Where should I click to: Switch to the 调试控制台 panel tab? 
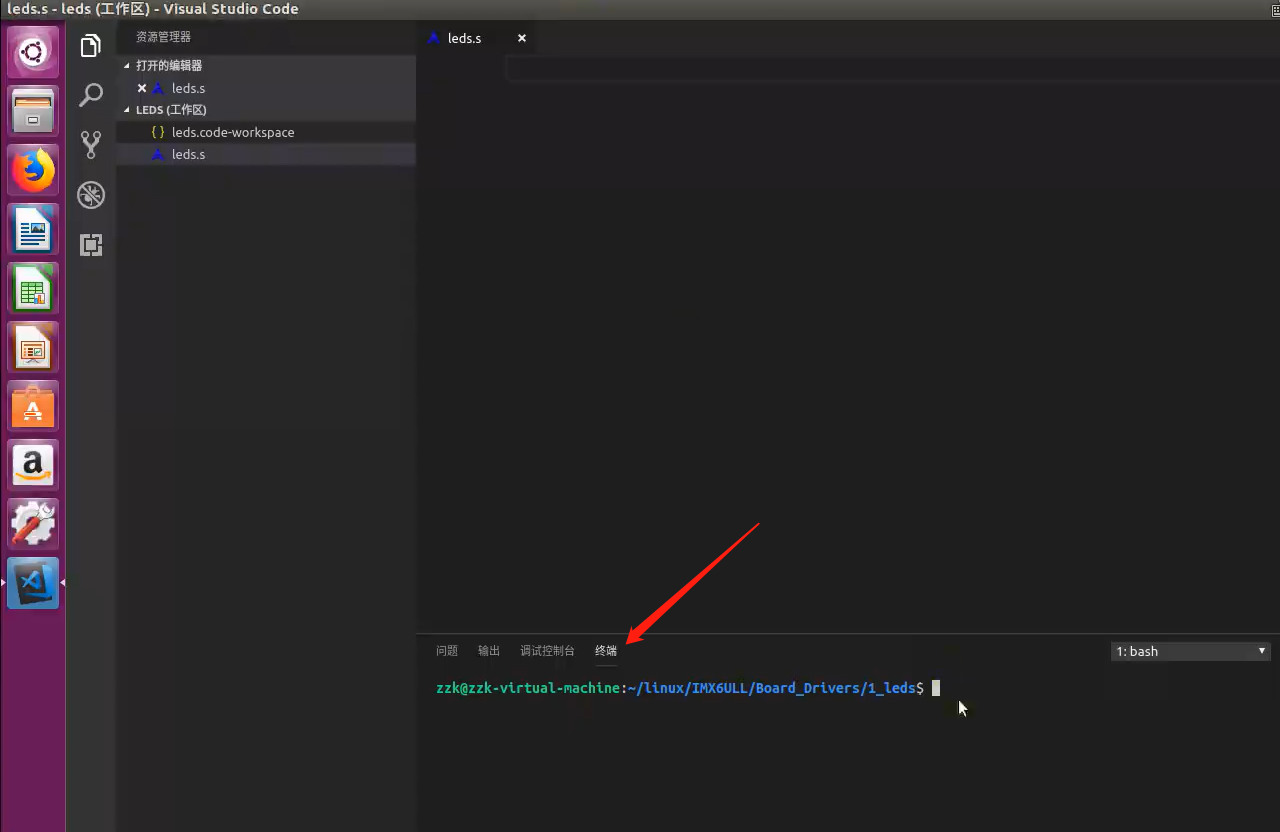coord(547,651)
